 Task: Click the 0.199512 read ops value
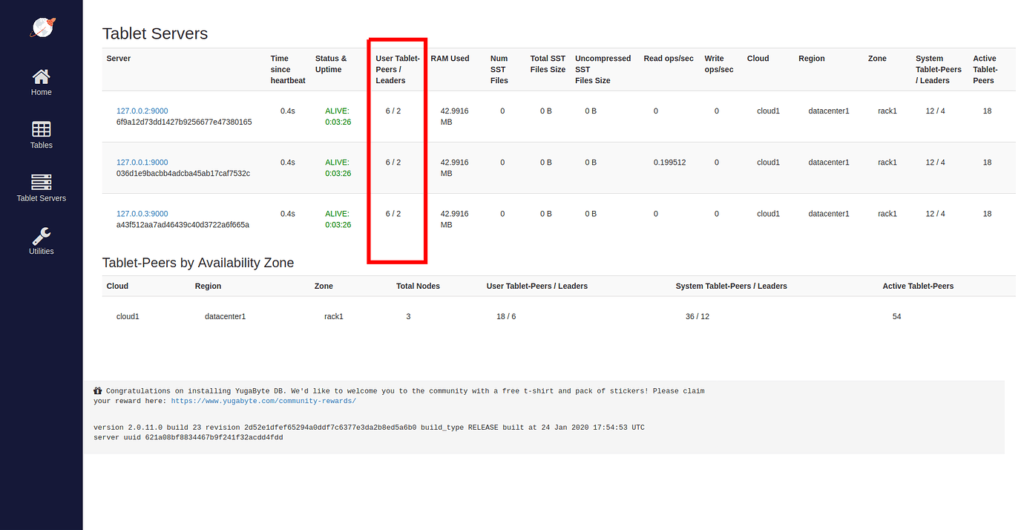(669, 163)
